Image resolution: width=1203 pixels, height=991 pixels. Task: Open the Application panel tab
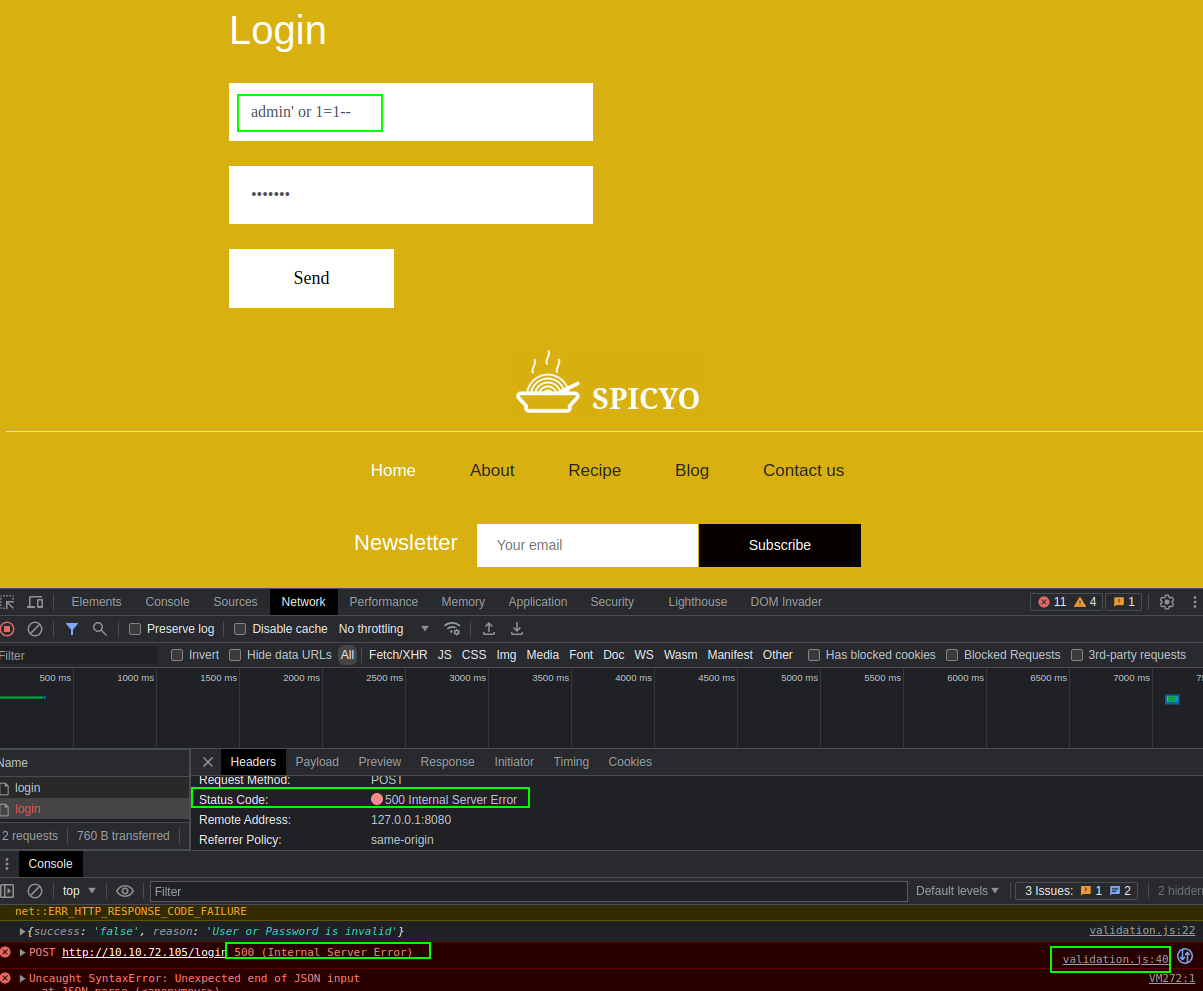pyautogui.click(x=538, y=602)
